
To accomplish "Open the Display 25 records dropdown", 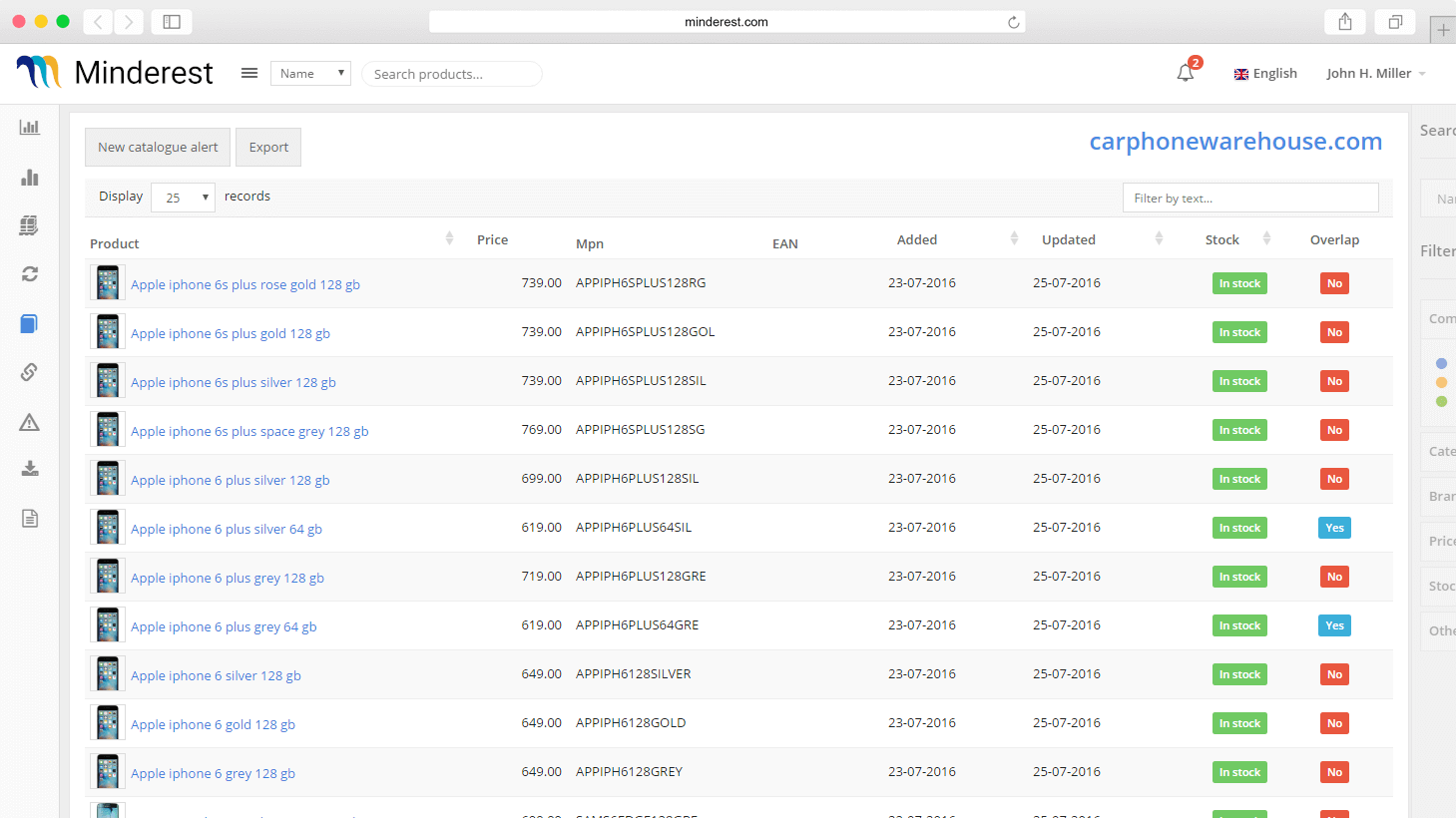I will (x=183, y=198).
